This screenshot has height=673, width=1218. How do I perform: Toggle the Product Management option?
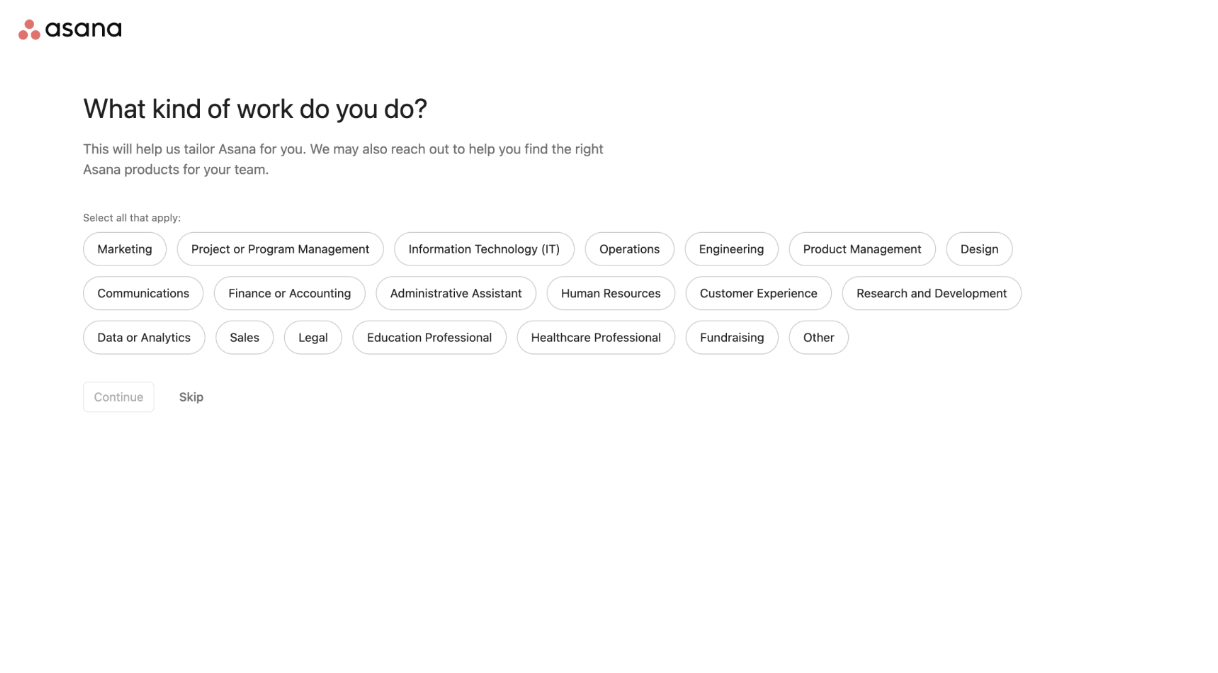pos(862,249)
